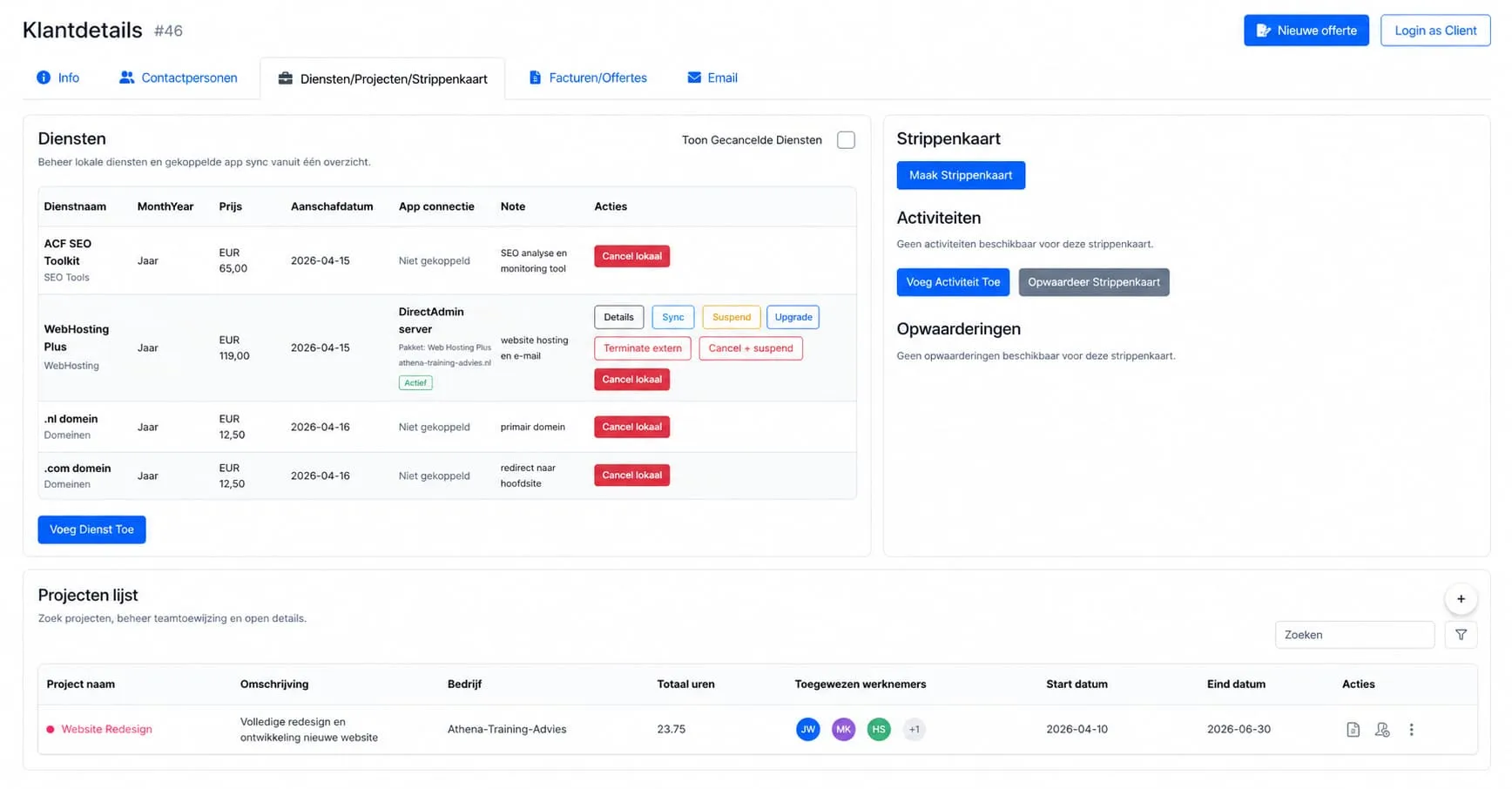Open the Website Redesign project link
The width and height of the screenshot is (1512, 789).
point(106,730)
